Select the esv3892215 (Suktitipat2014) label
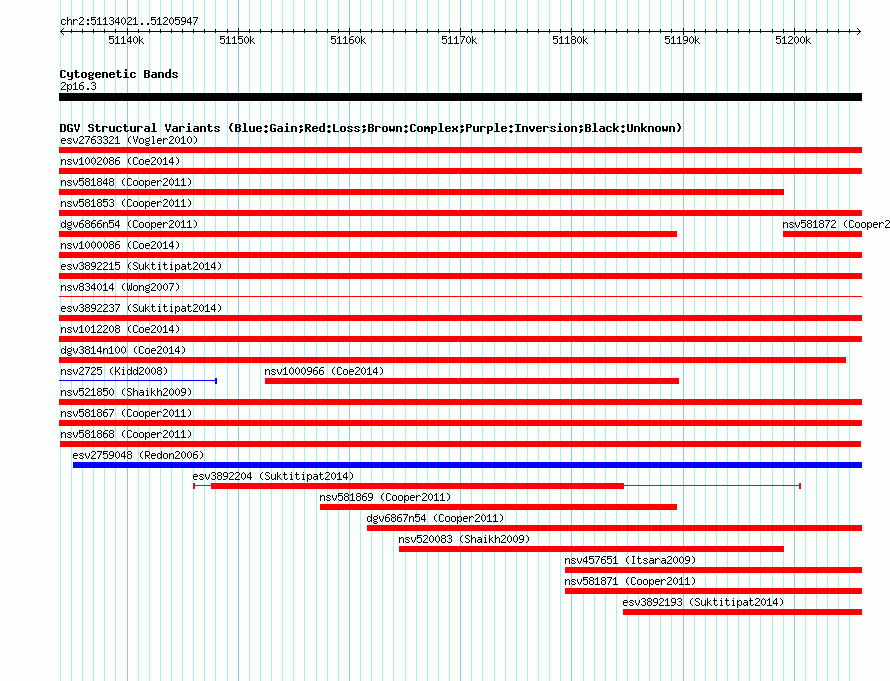 coord(141,266)
